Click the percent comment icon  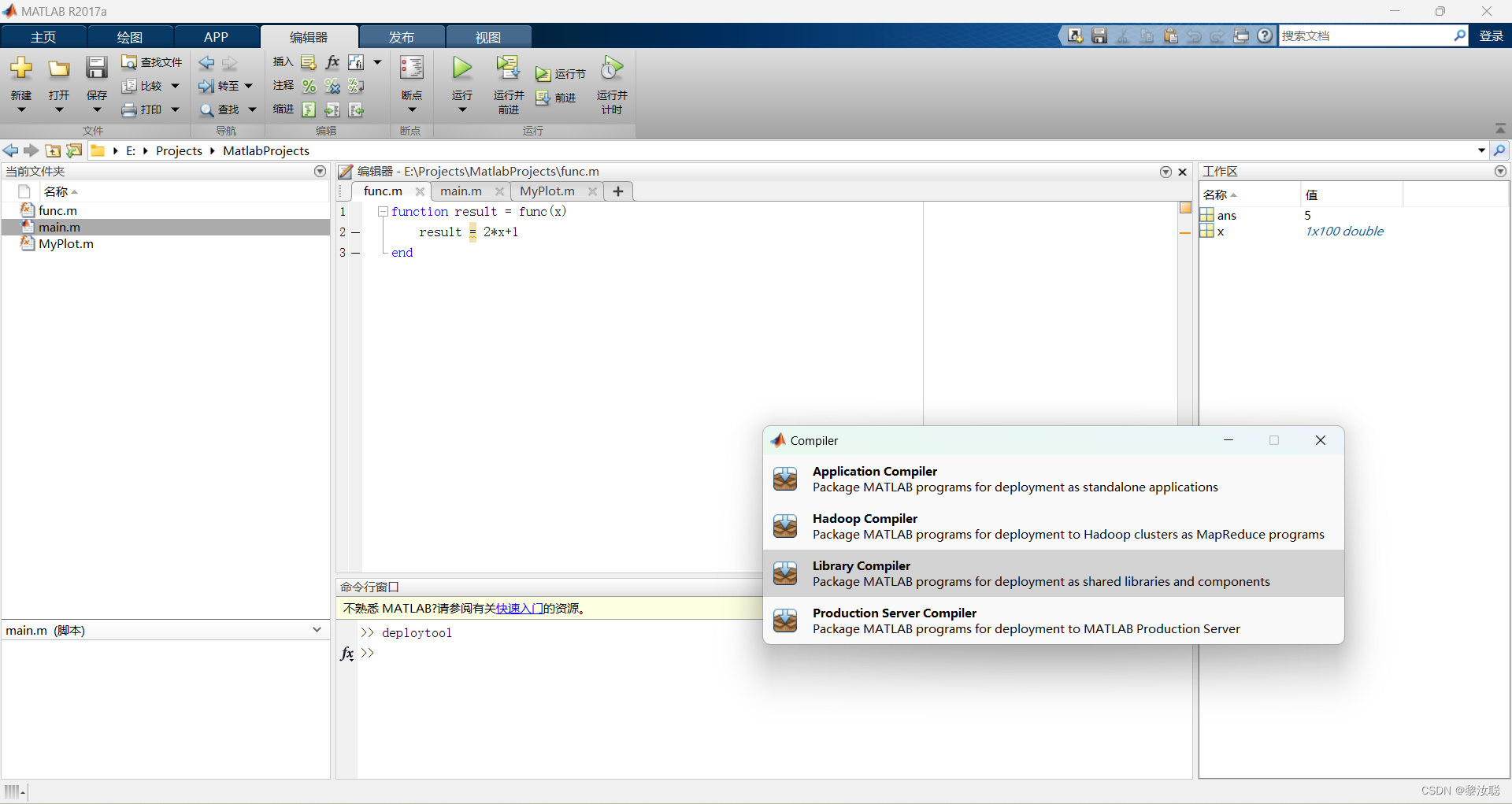tap(309, 86)
